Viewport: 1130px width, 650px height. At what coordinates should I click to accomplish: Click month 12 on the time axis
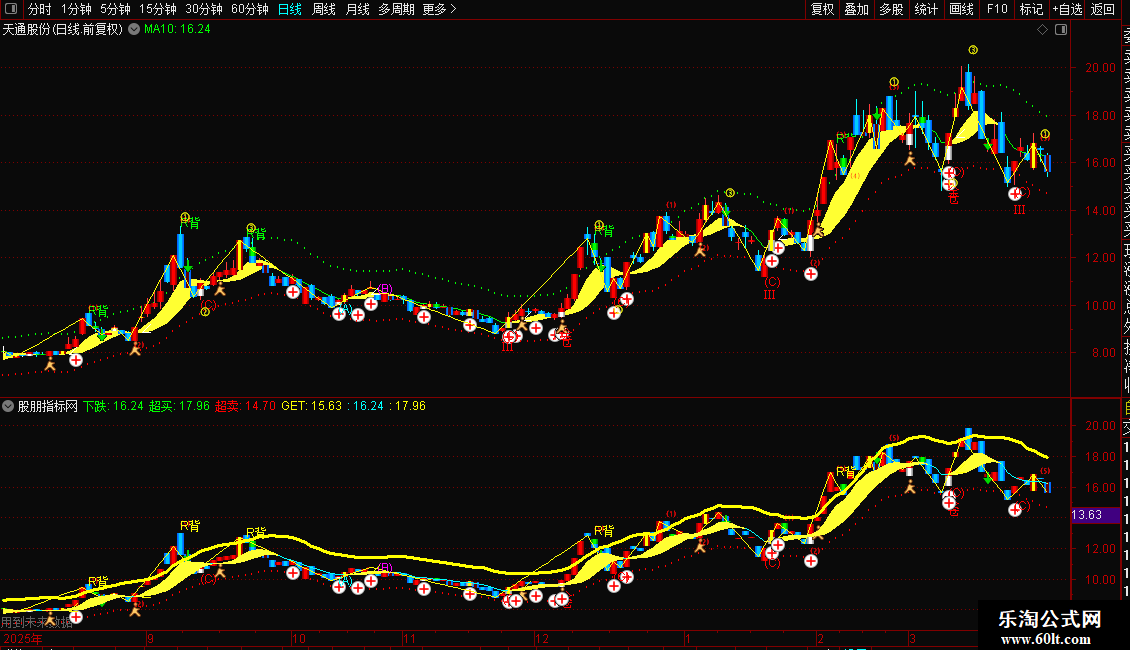click(x=541, y=638)
